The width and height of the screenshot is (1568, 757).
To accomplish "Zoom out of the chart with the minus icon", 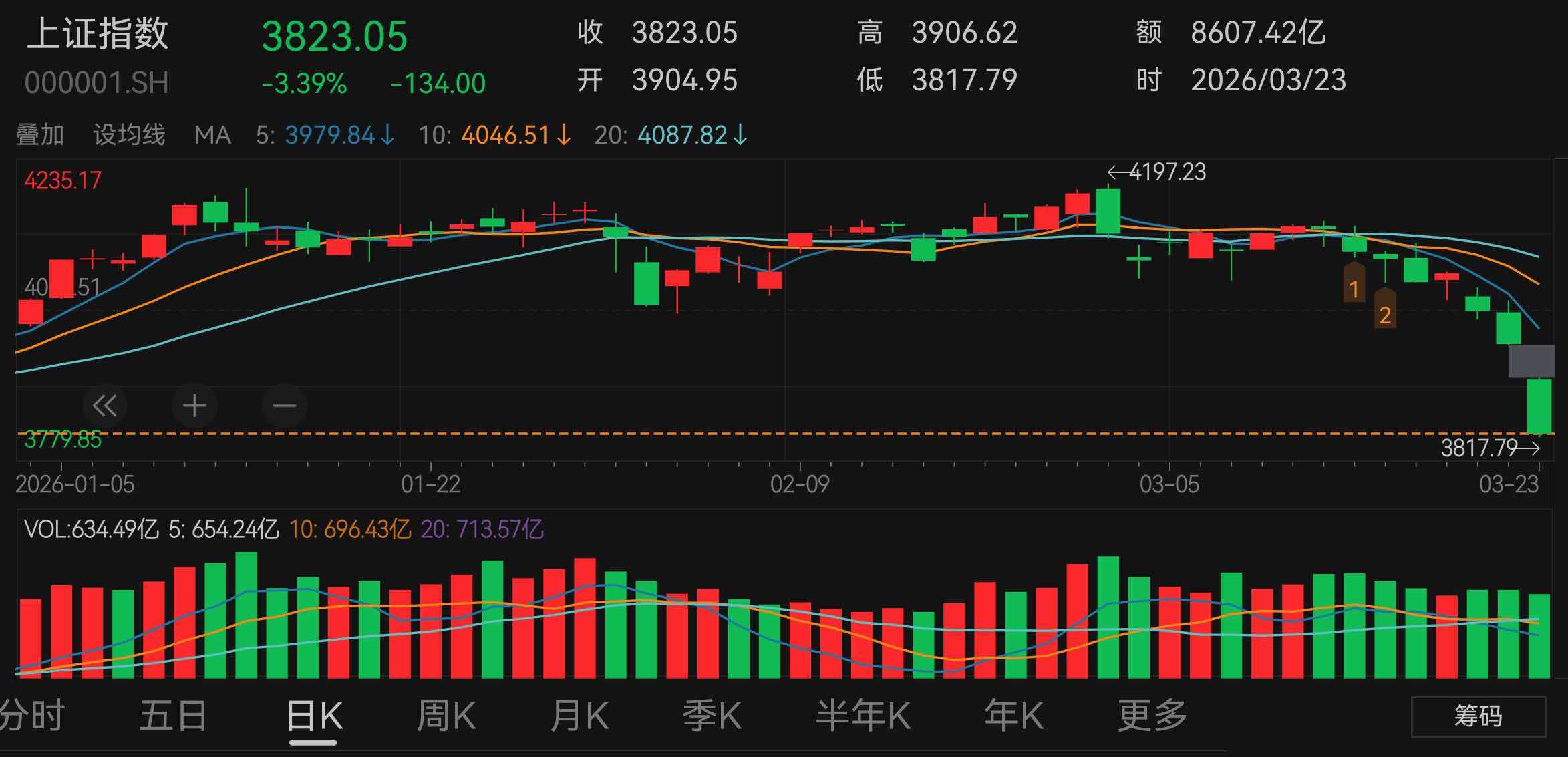I will (283, 406).
